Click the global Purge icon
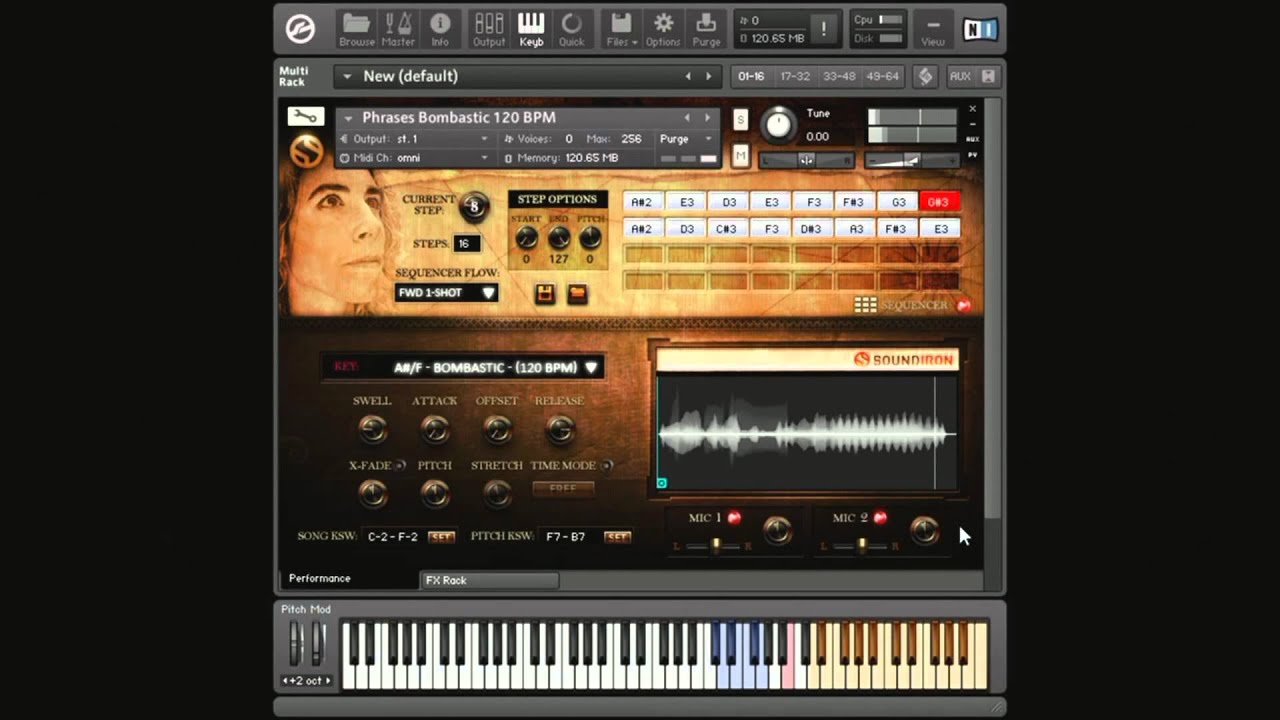The height and width of the screenshot is (720, 1280). tap(706, 29)
